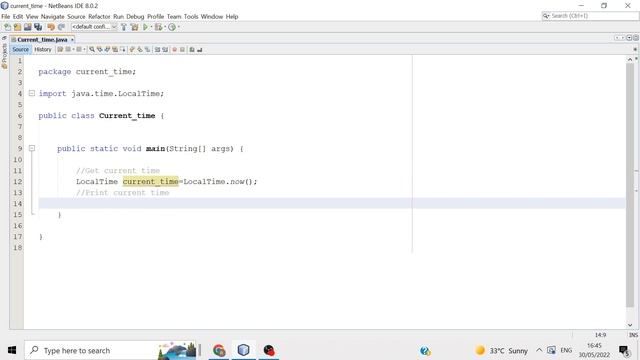The height and width of the screenshot is (360, 640).
Task: Open the editor Back history dropdown arrow
Action: (x=73, y=49)
